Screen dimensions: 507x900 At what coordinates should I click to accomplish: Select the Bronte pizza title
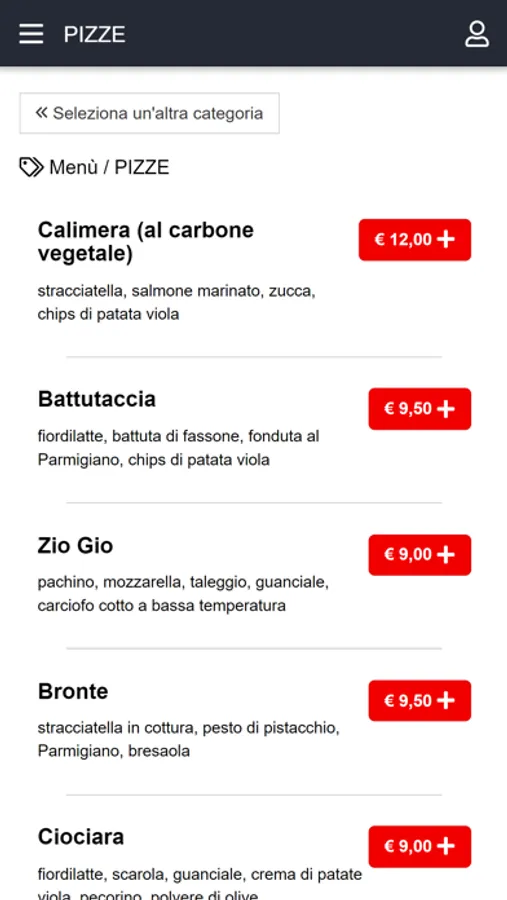pyautogui.click(x=73, y=691)
